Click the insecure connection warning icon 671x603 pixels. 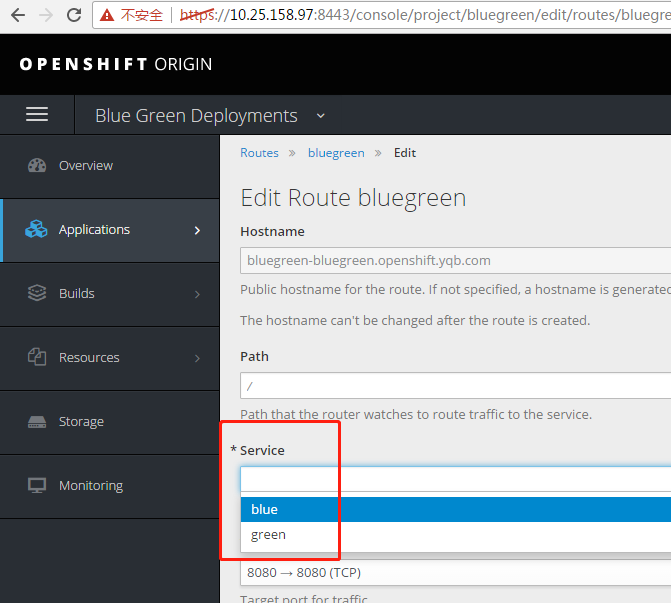pos(106,15)
